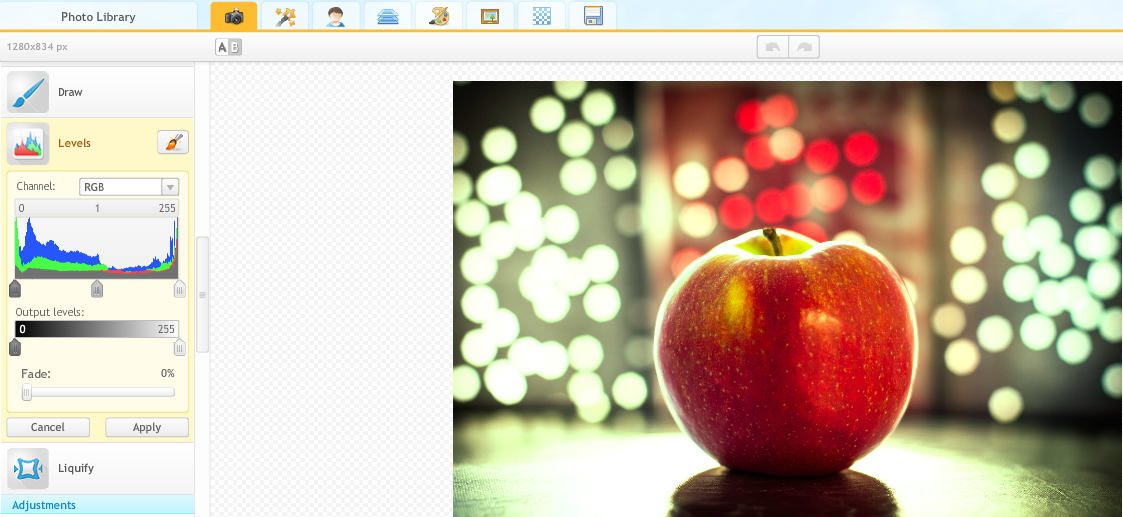Cancel the Levels adjustment
The height and width of the screenshot is (517, 1123).
(48, 427)
